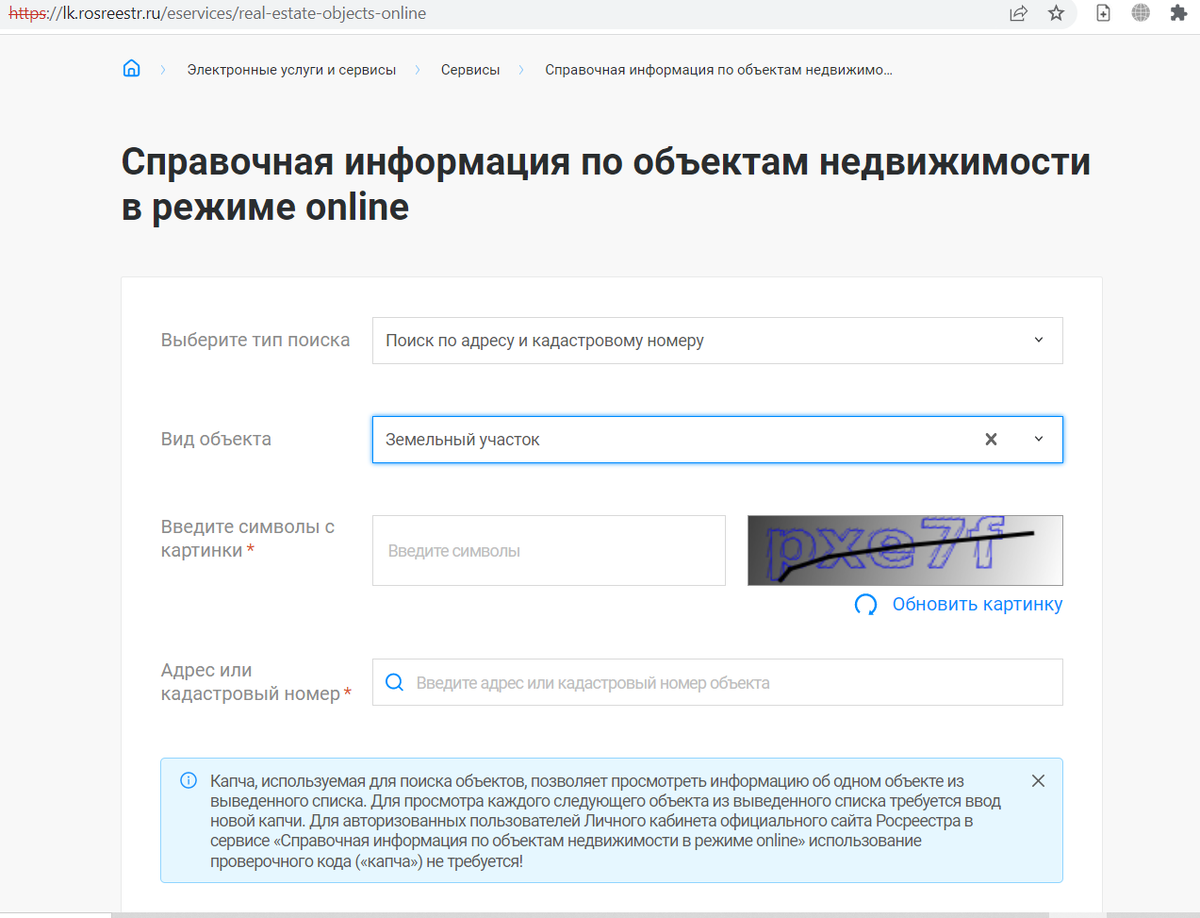Clear the 'Земельный участок' selection with X

pos(991,439)
